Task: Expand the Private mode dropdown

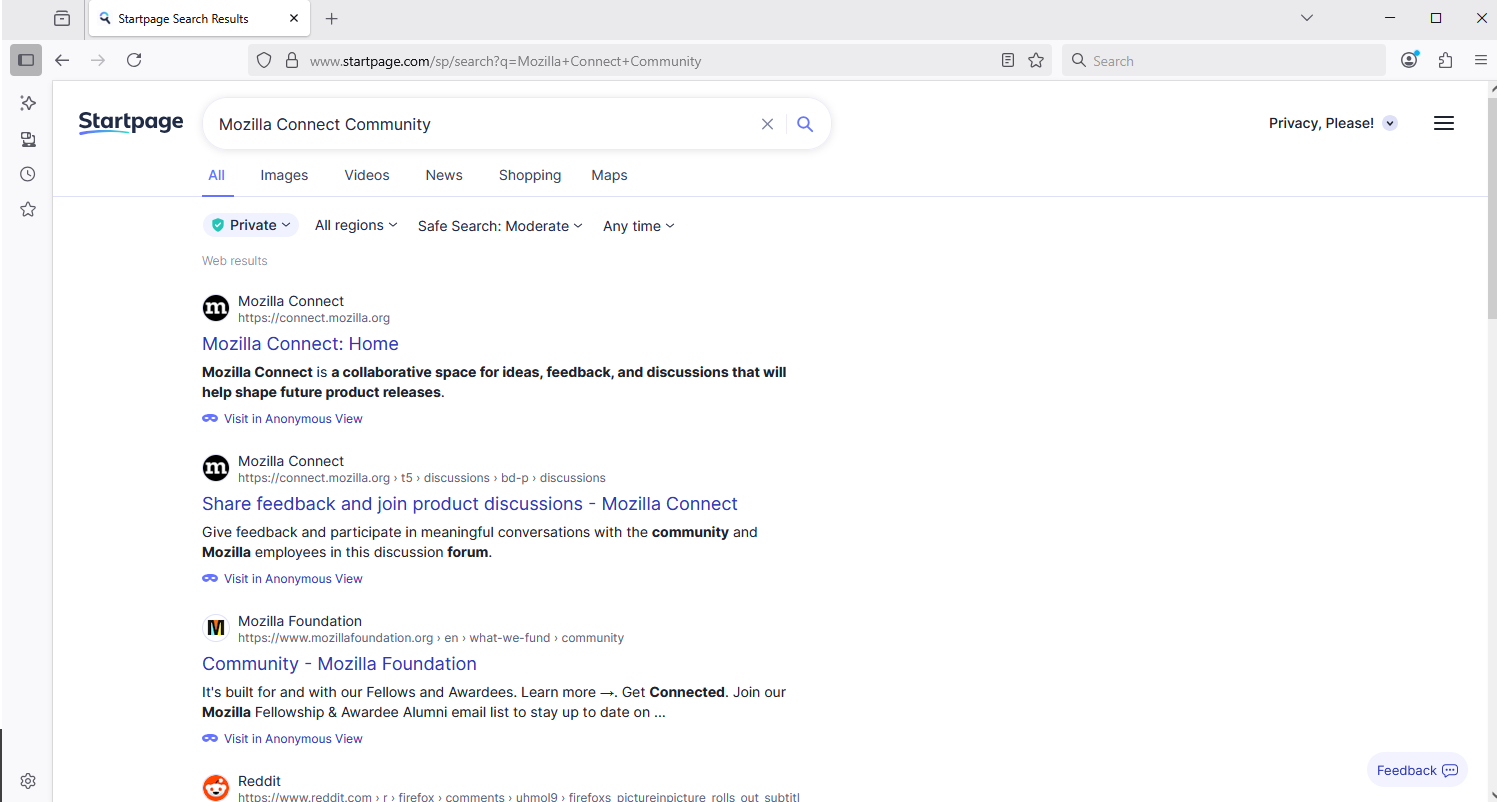Action: [x=251, y=225]
